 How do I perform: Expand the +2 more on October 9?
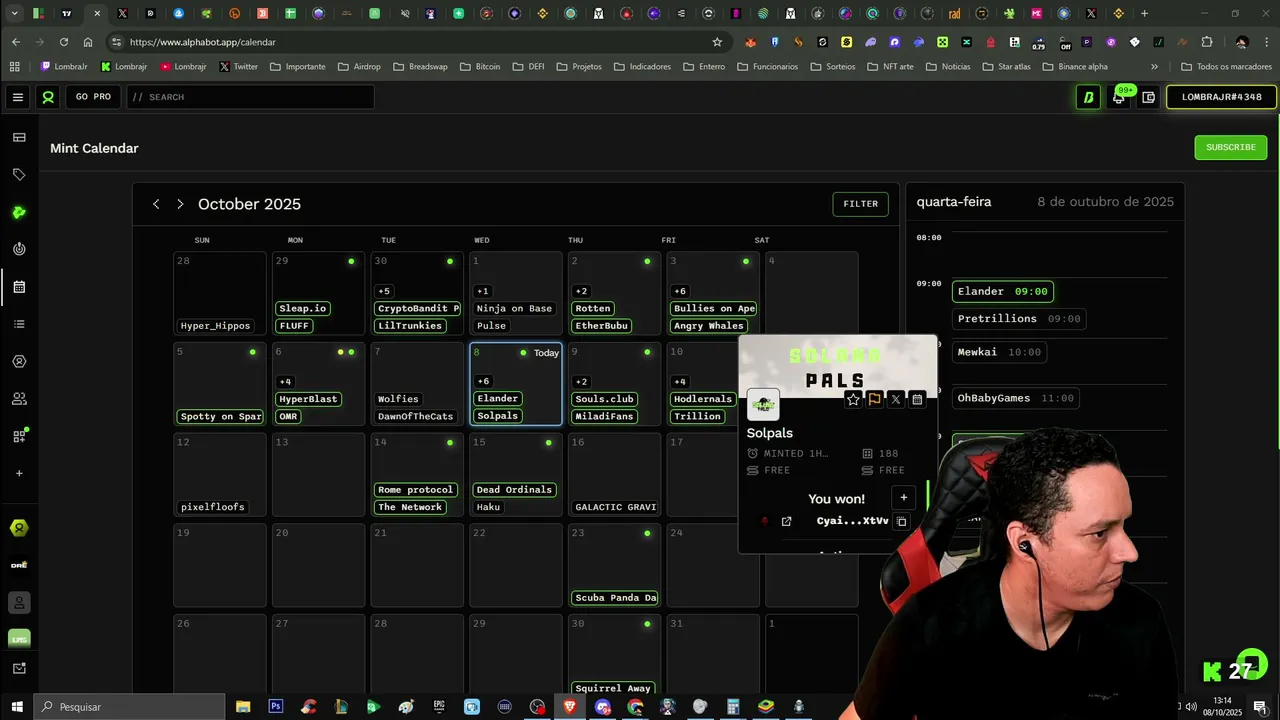[x=581, y=381]
